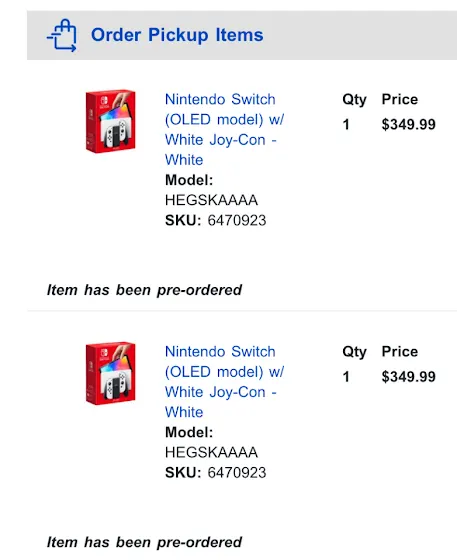Click the first item's Qty label

point(354,100)
